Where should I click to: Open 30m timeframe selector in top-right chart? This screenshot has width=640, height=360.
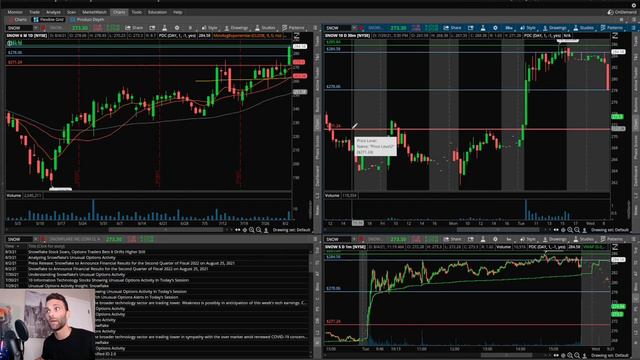[x=509, y=28]
